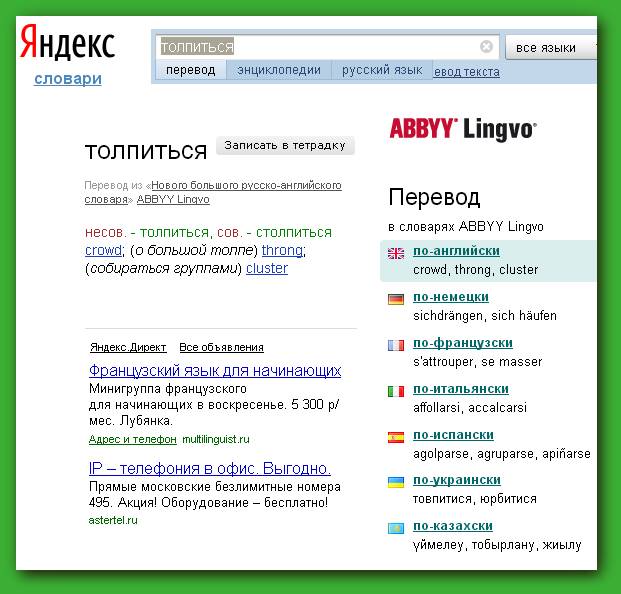The height and width of the screenshot is (594, 621).
Task: Select the 'по-казахски' translation
Action: (x=453, y=526)
